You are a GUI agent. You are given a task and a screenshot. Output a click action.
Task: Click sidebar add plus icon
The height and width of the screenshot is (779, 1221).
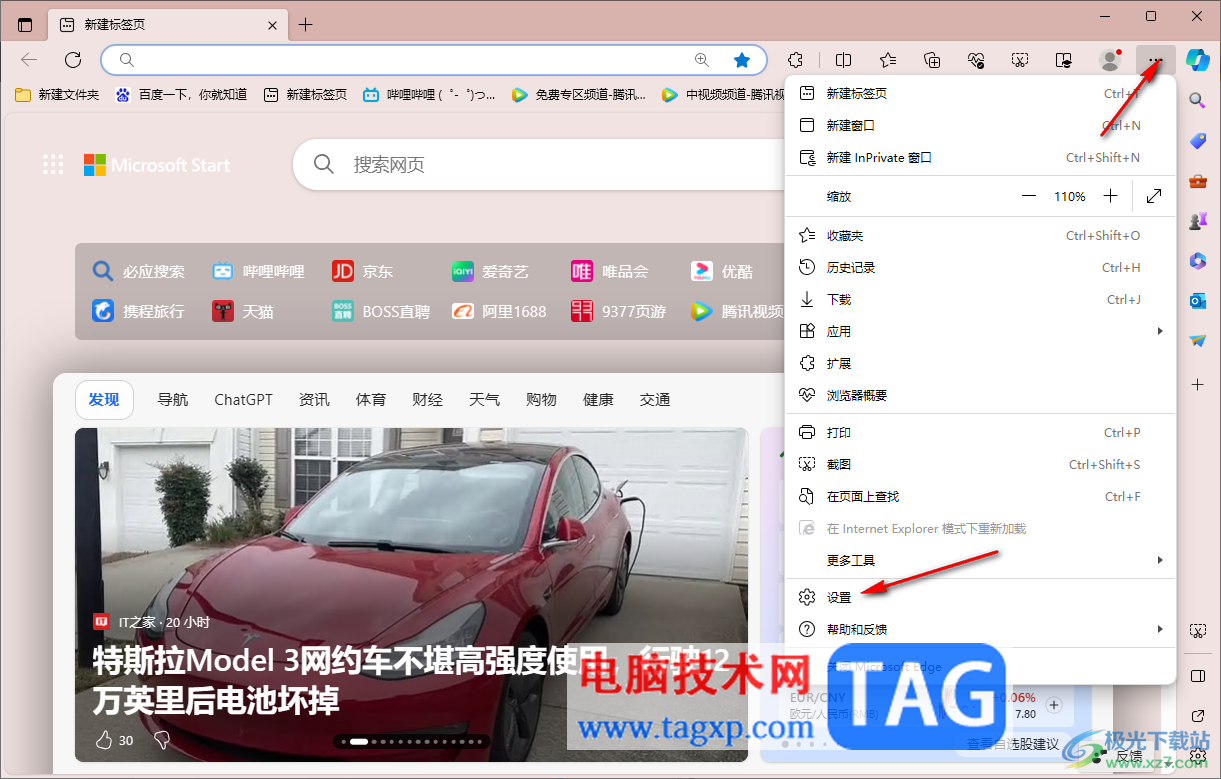click(1197, 384)
